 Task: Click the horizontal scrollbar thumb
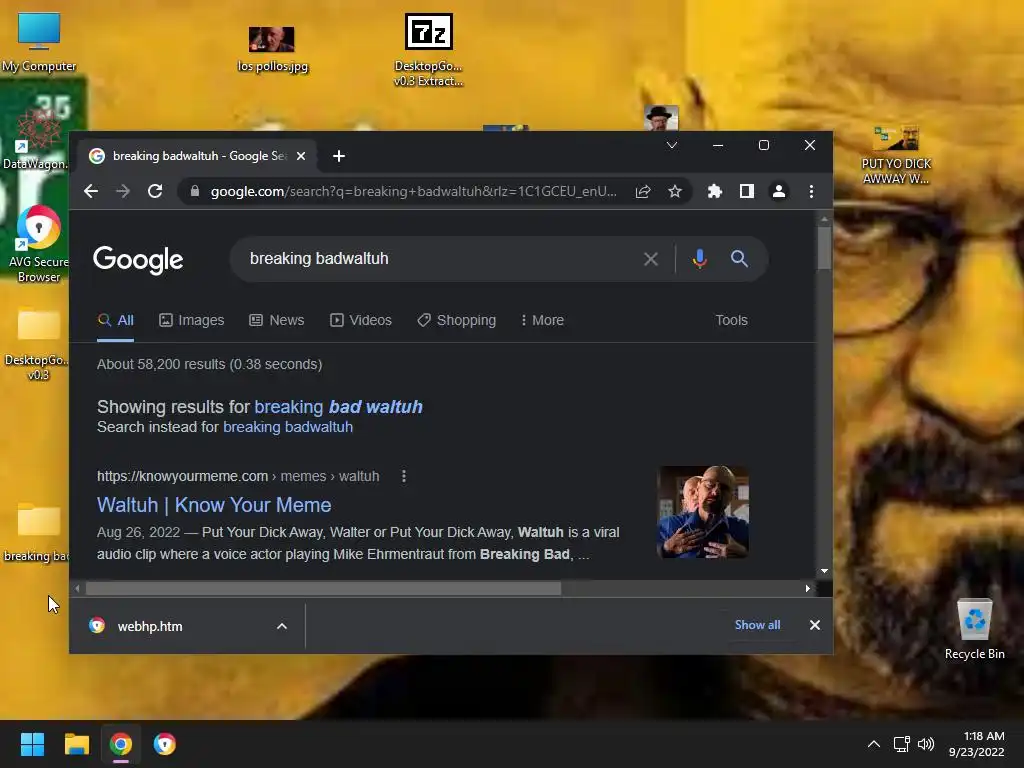323,588
